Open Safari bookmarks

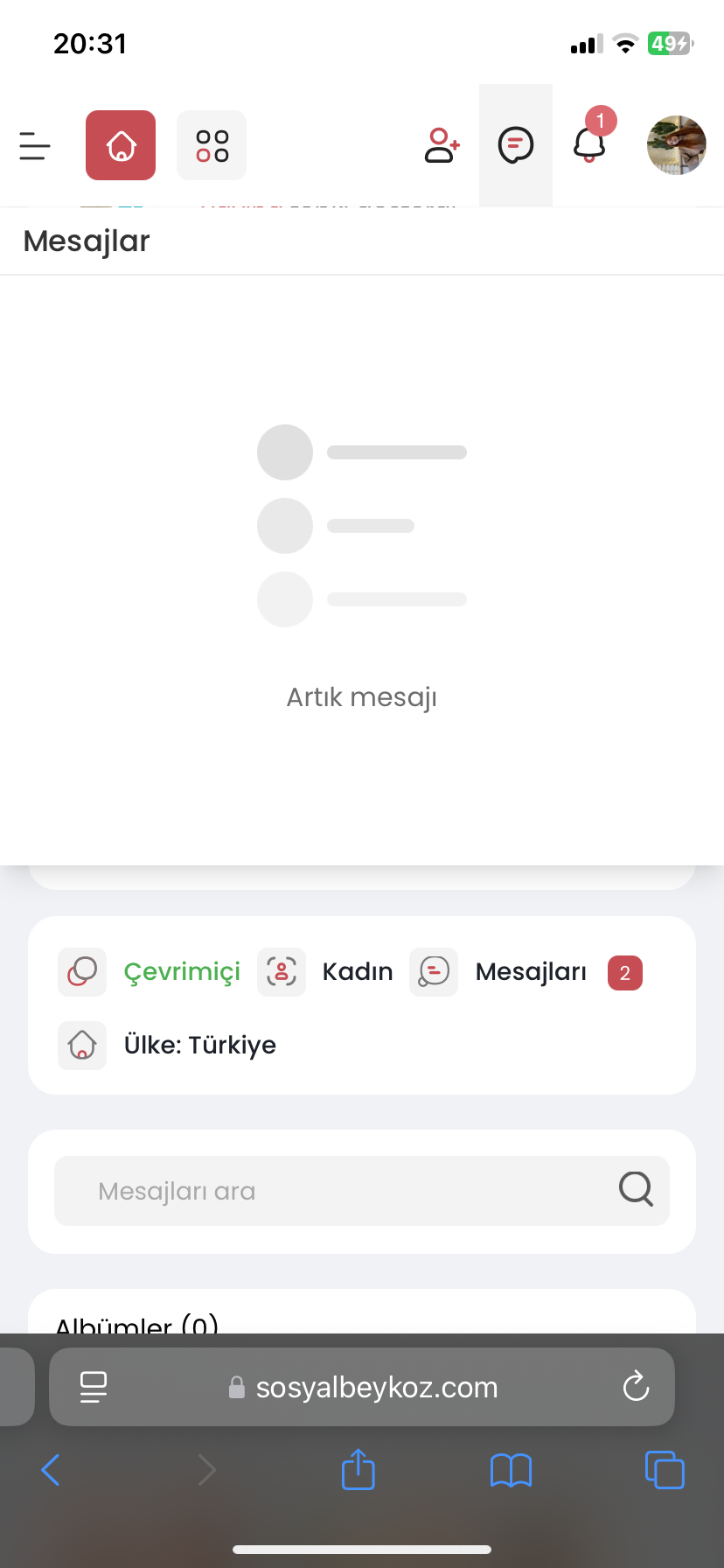coord(512,1470)
